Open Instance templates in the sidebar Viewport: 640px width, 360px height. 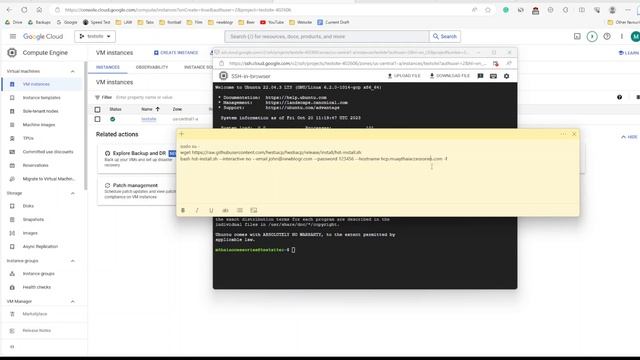tap(42, 98)
